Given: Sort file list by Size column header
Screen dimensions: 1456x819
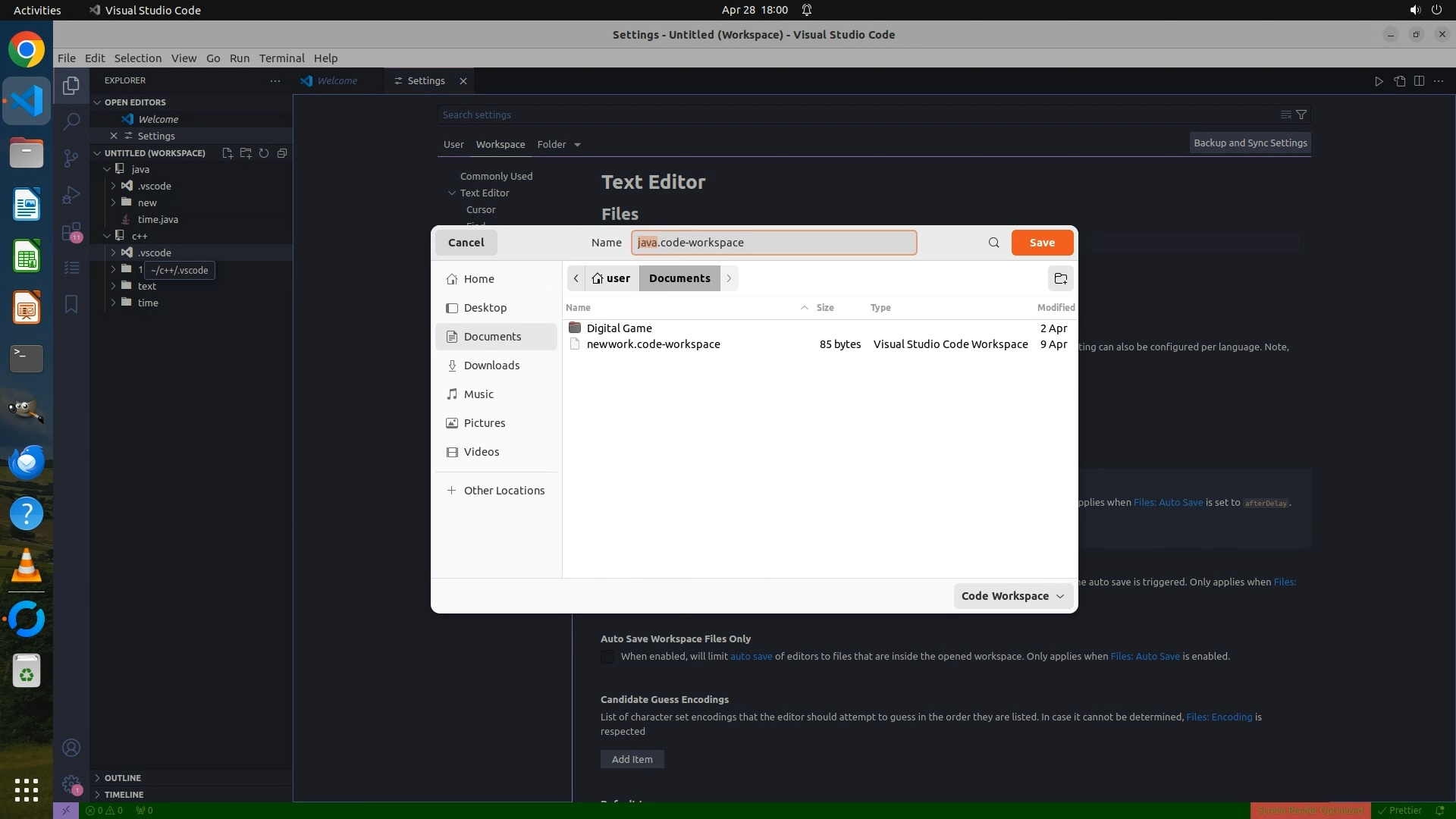Looking at the screenshot, I should [x=824, y=307].
